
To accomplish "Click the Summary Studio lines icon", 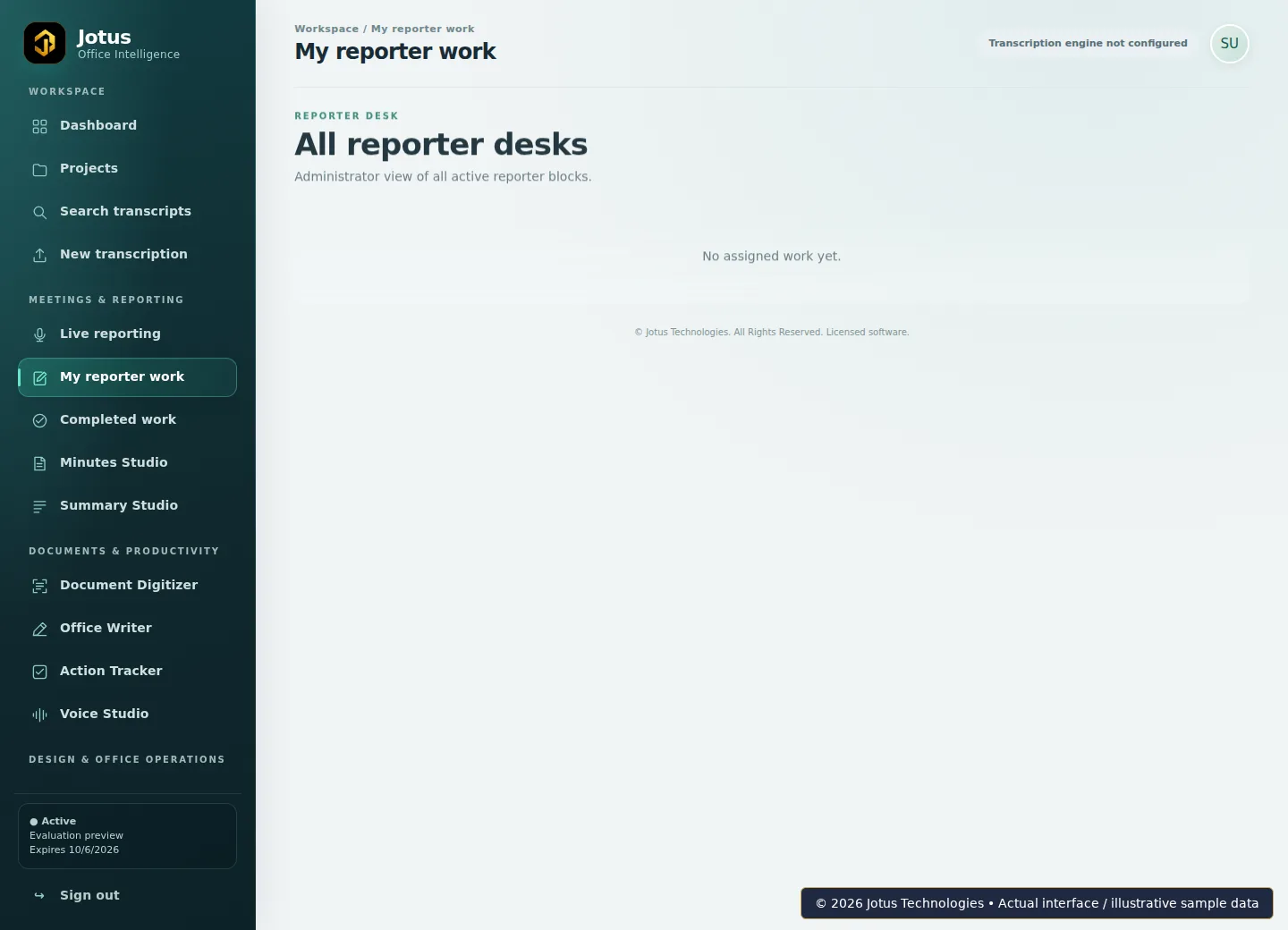I will coord(39,506).
